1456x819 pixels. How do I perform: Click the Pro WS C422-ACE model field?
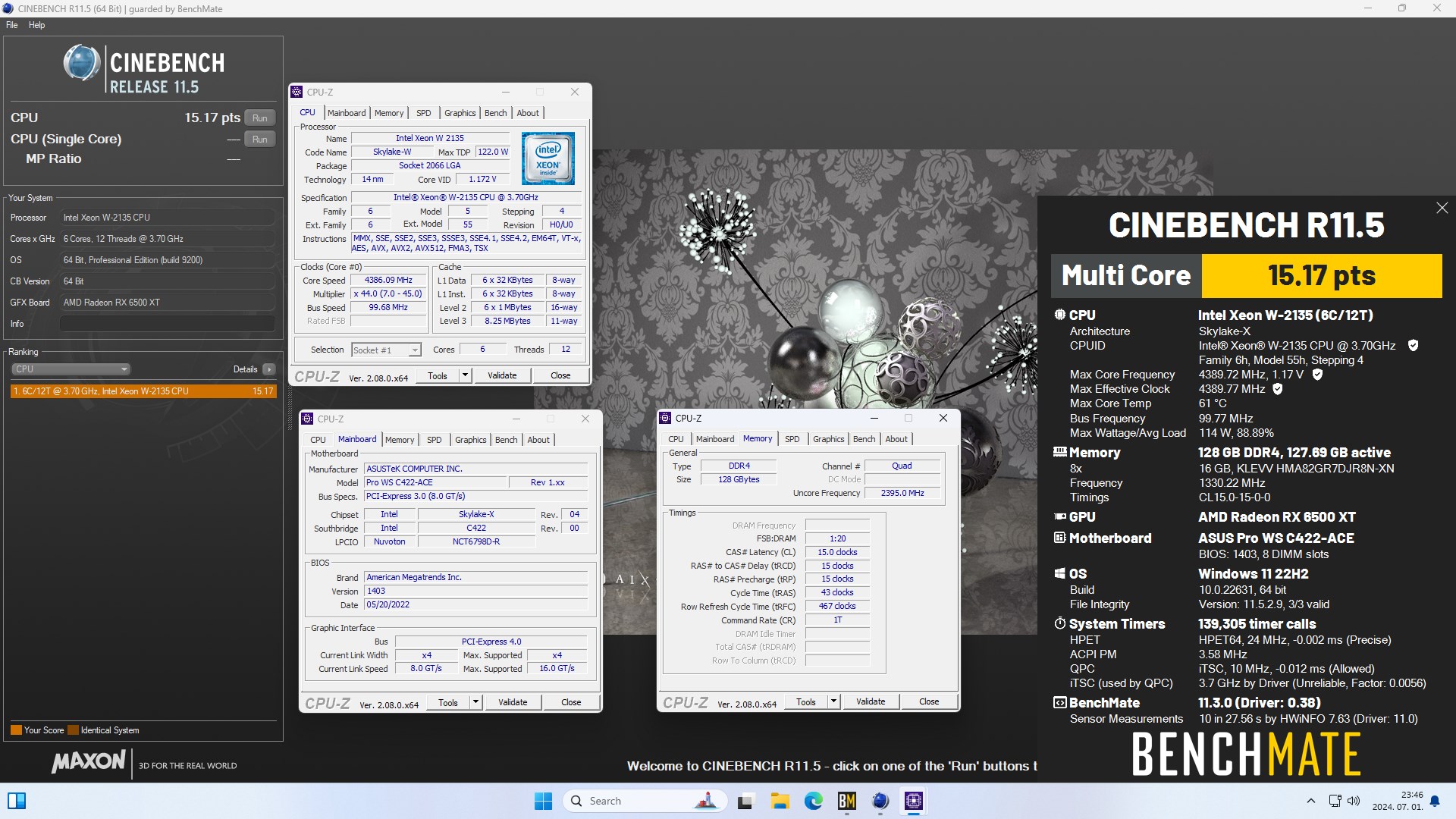(435, 482)
